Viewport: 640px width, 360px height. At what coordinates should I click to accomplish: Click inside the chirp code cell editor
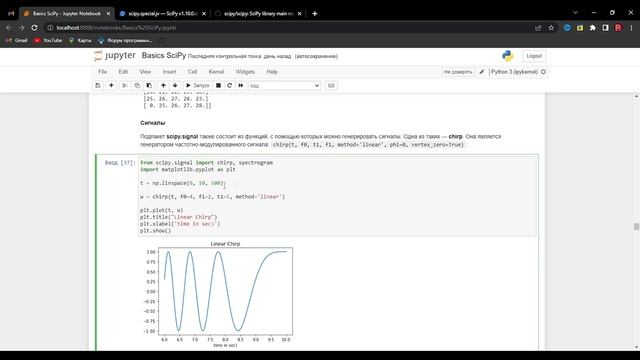[x=337, y=196]
